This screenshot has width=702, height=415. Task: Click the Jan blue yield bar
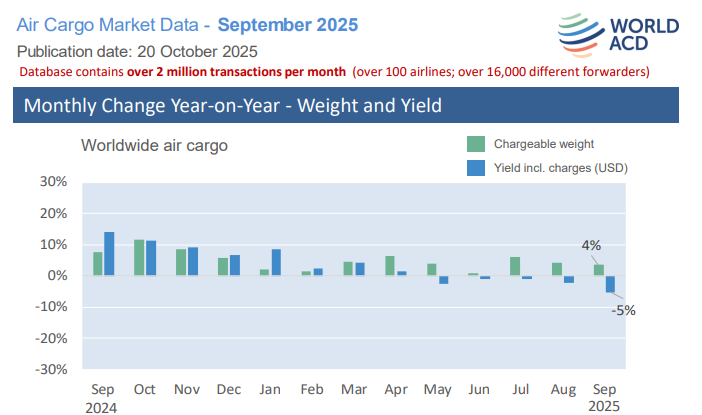(276, 263)
